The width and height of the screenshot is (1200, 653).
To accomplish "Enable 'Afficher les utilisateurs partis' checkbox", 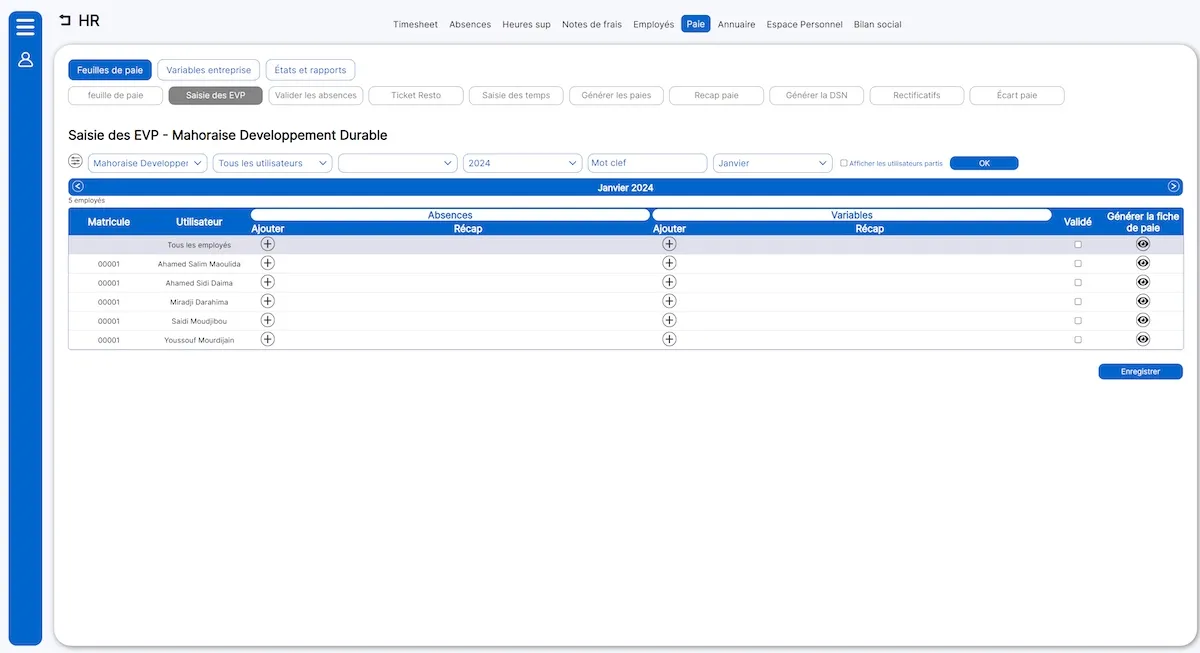I will (x=844, y=163).
